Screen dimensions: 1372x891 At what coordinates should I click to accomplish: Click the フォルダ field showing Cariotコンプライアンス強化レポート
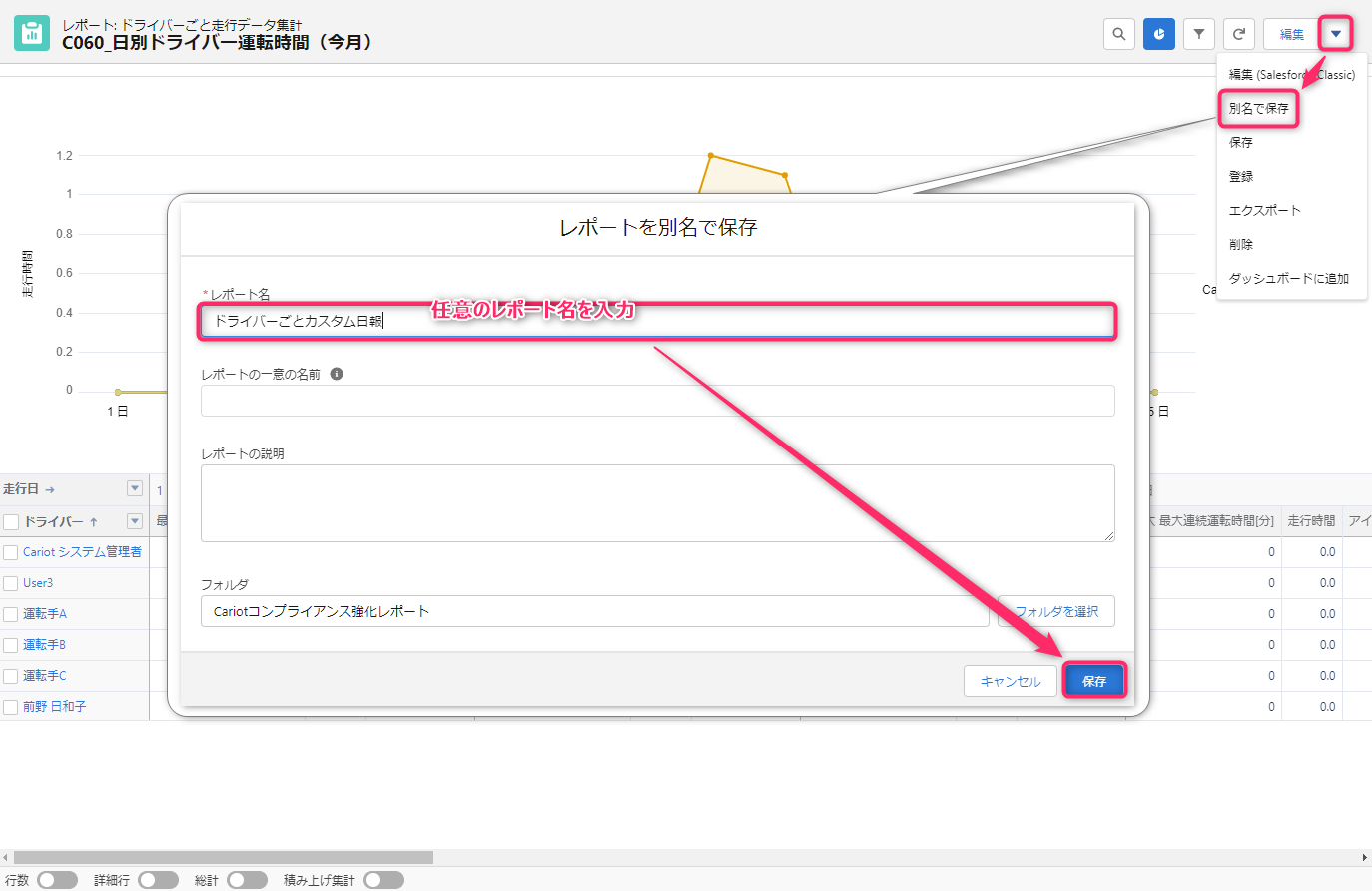[x=594, y=611]
